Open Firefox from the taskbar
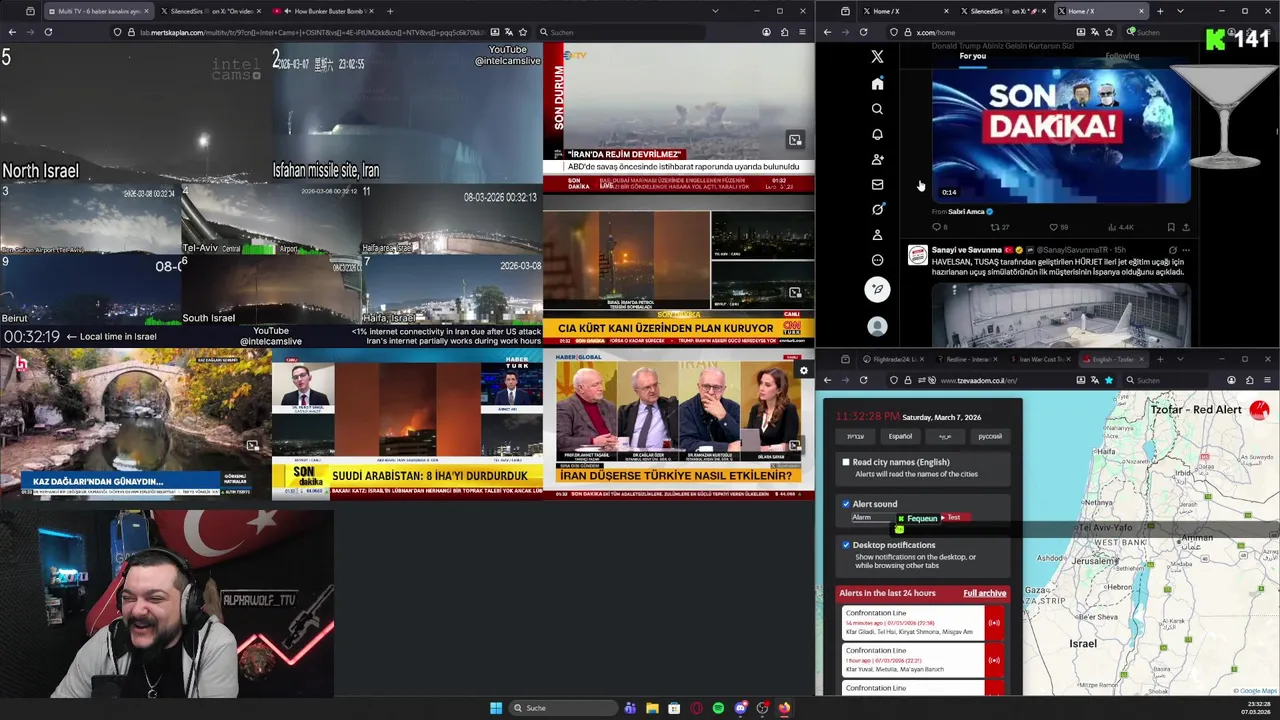Screen dimensions: 1280x720 pyautogui.click(x=784, y=708)
